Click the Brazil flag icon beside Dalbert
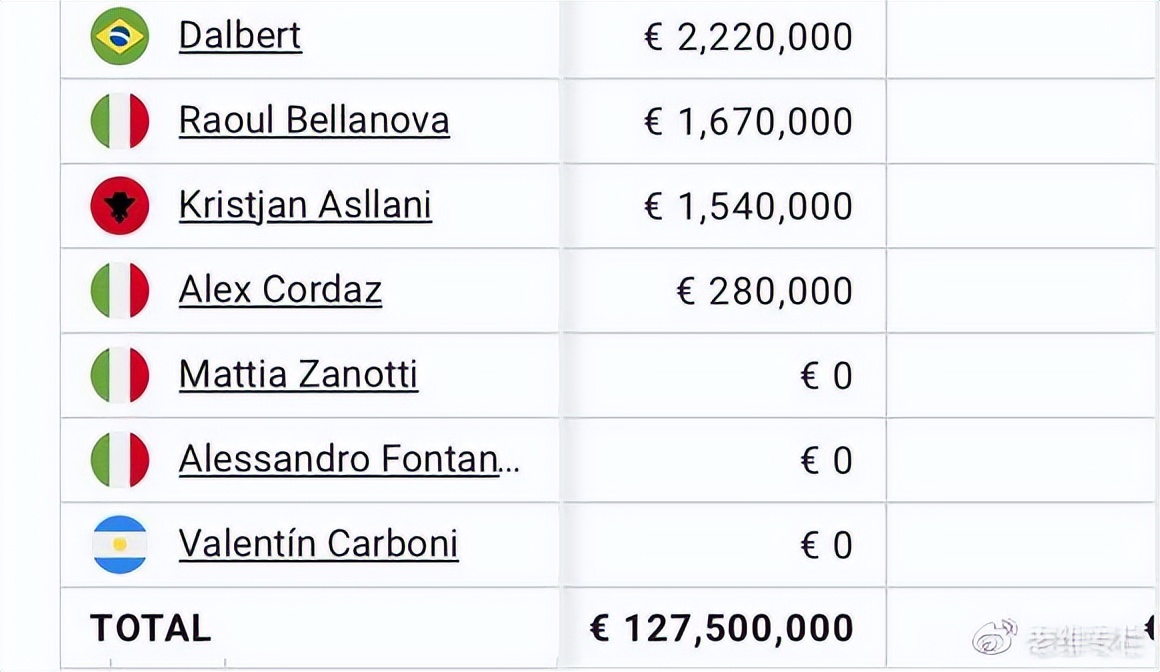Screen dimensions: 1160x672 click(120, 36)
